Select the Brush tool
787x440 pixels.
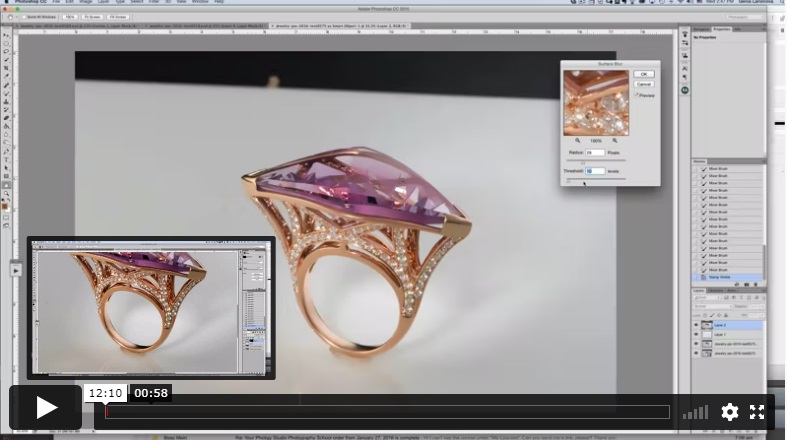click(7, 93)
